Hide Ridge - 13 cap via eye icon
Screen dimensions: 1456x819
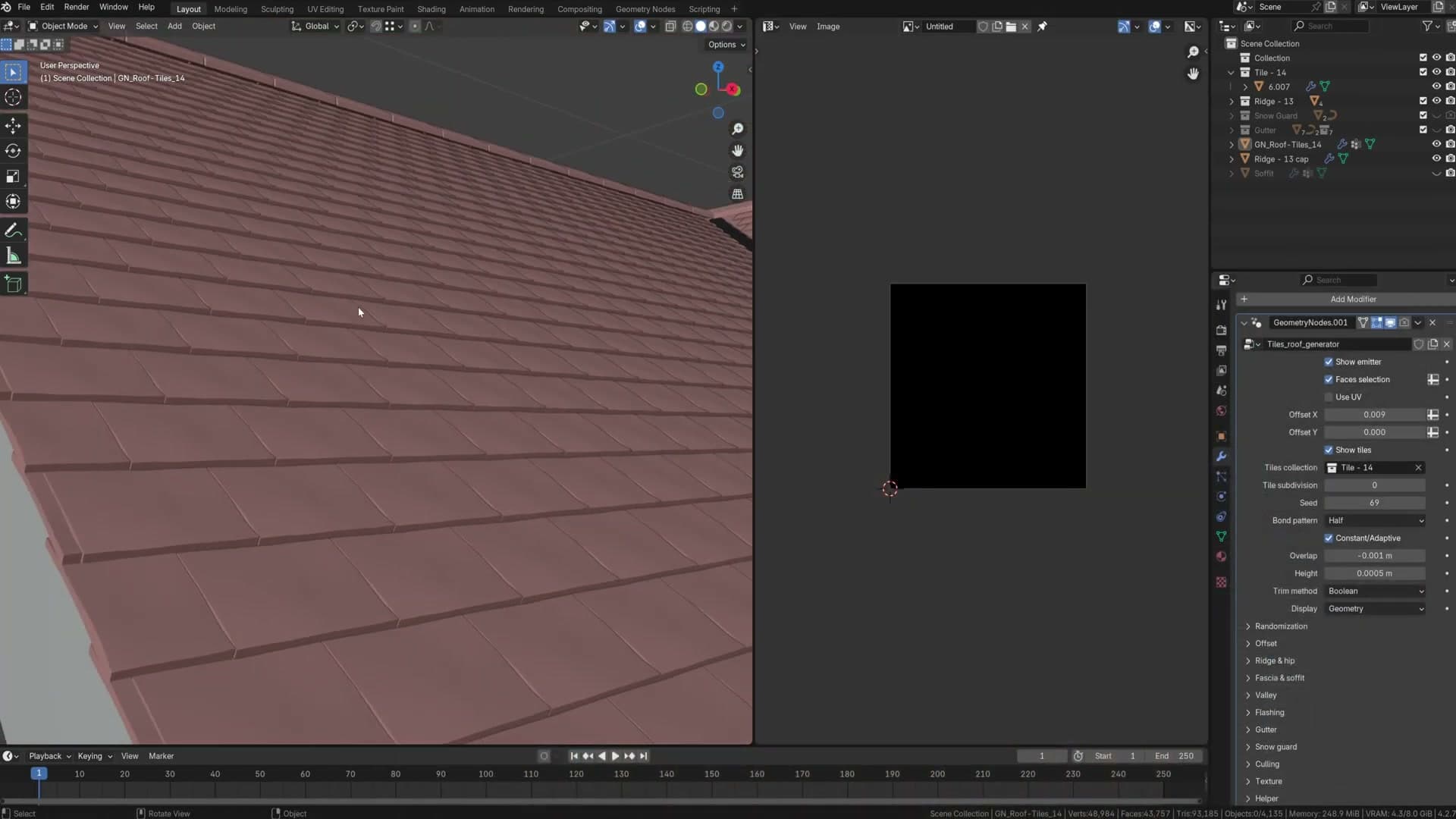1436,158
